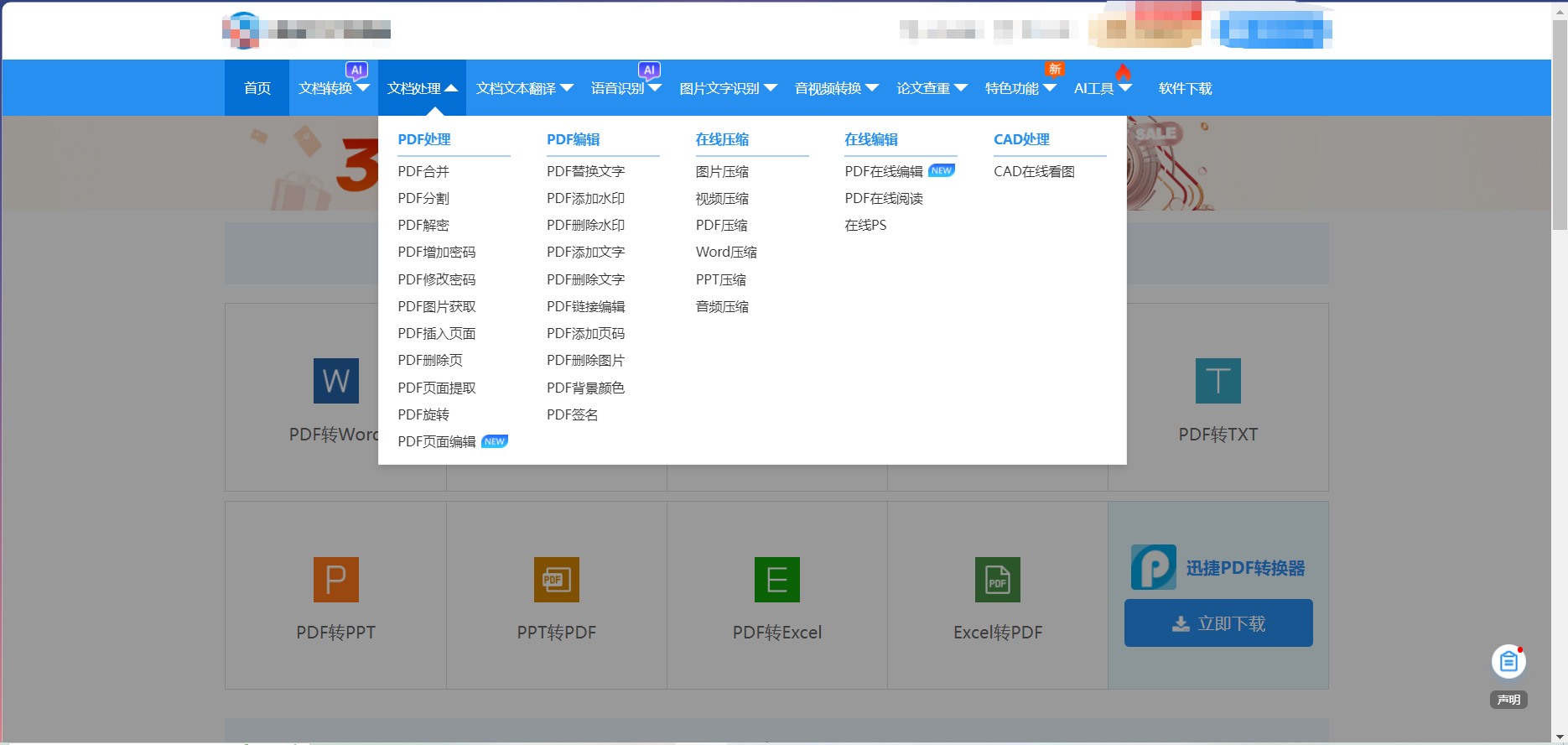Viewport: 1568px width, 745px height.
Task: Click the 立即下载 download button
Action: 1218,623
